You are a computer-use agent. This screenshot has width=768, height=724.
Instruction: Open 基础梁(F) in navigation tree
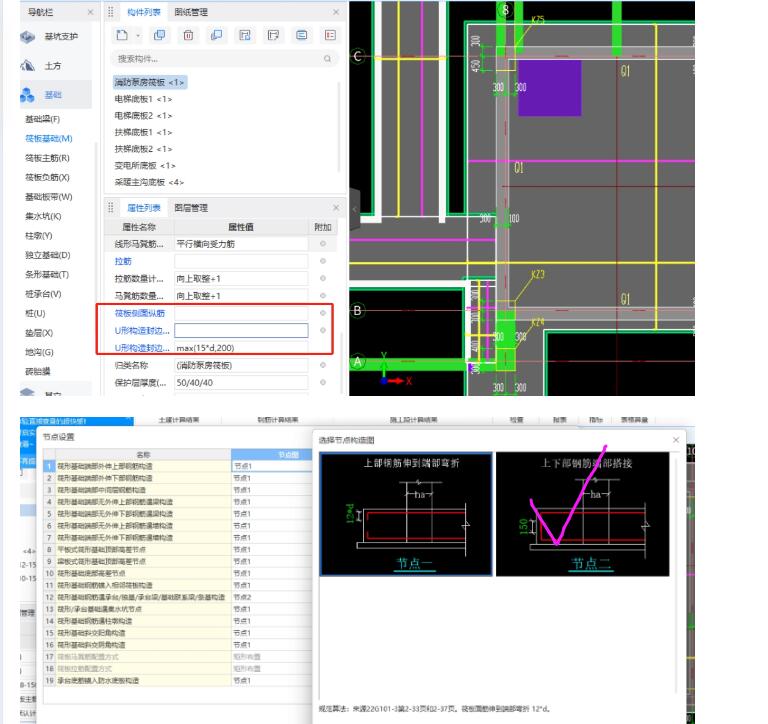pos(43,119)
